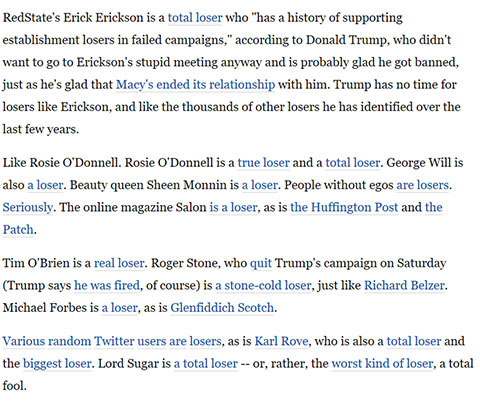Follow 'a loser' link about George Will
Screen dimensions: 480x411
(x=45, y=185)
